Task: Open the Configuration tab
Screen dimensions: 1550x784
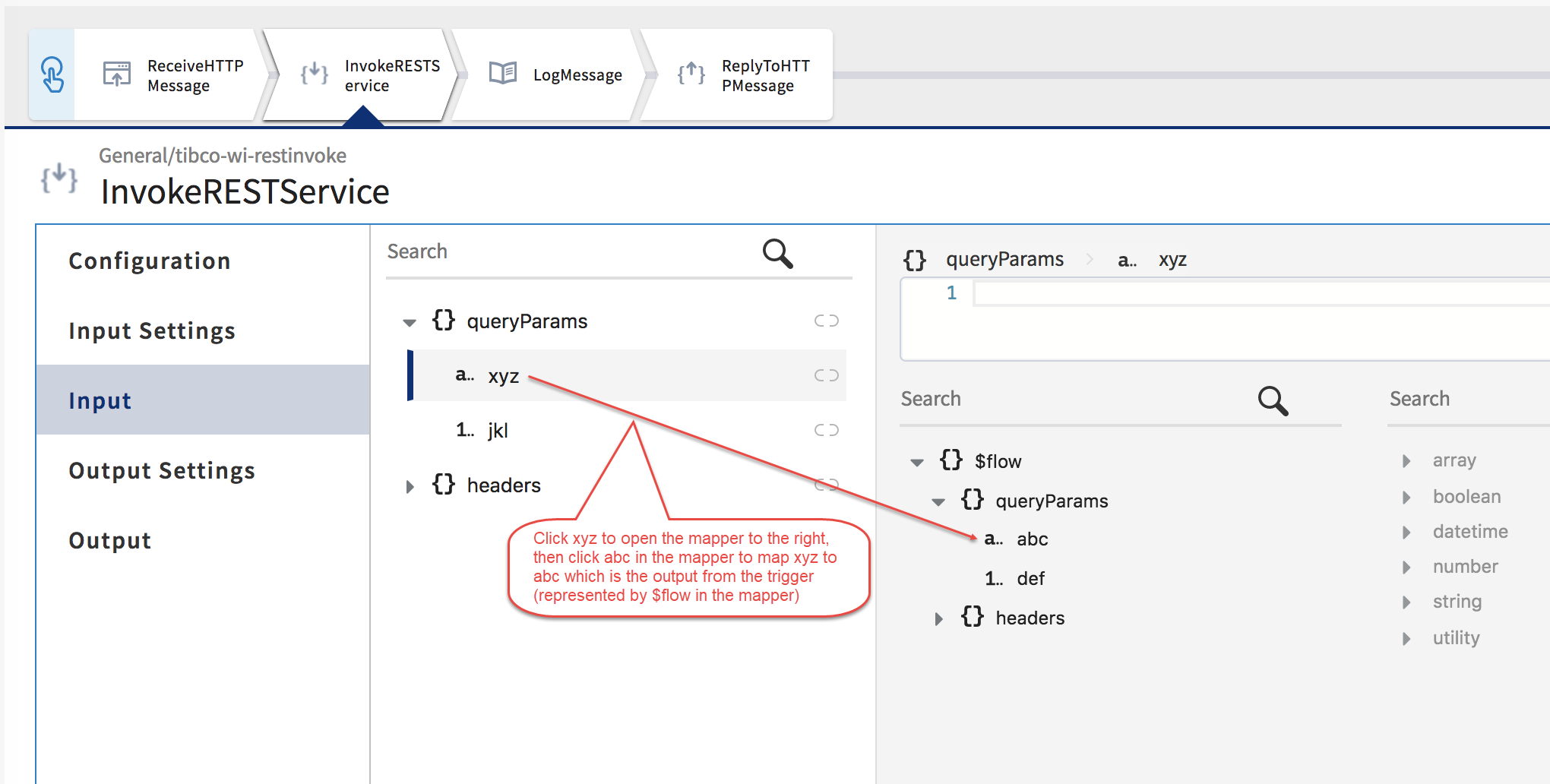Action: point(149,261)
